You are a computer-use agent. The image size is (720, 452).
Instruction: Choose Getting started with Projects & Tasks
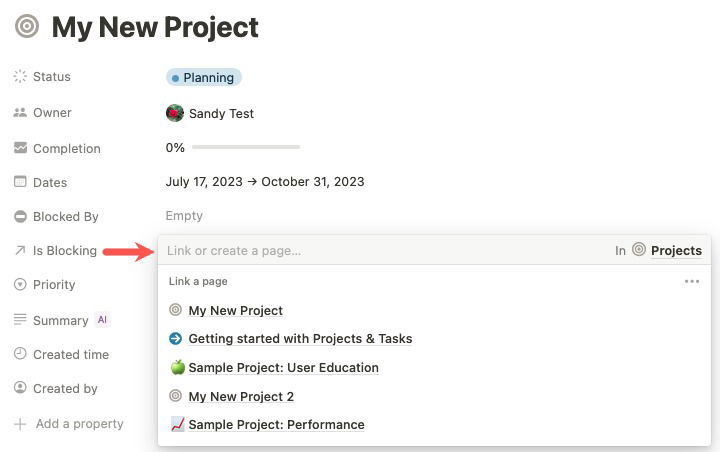pos(300,339)
